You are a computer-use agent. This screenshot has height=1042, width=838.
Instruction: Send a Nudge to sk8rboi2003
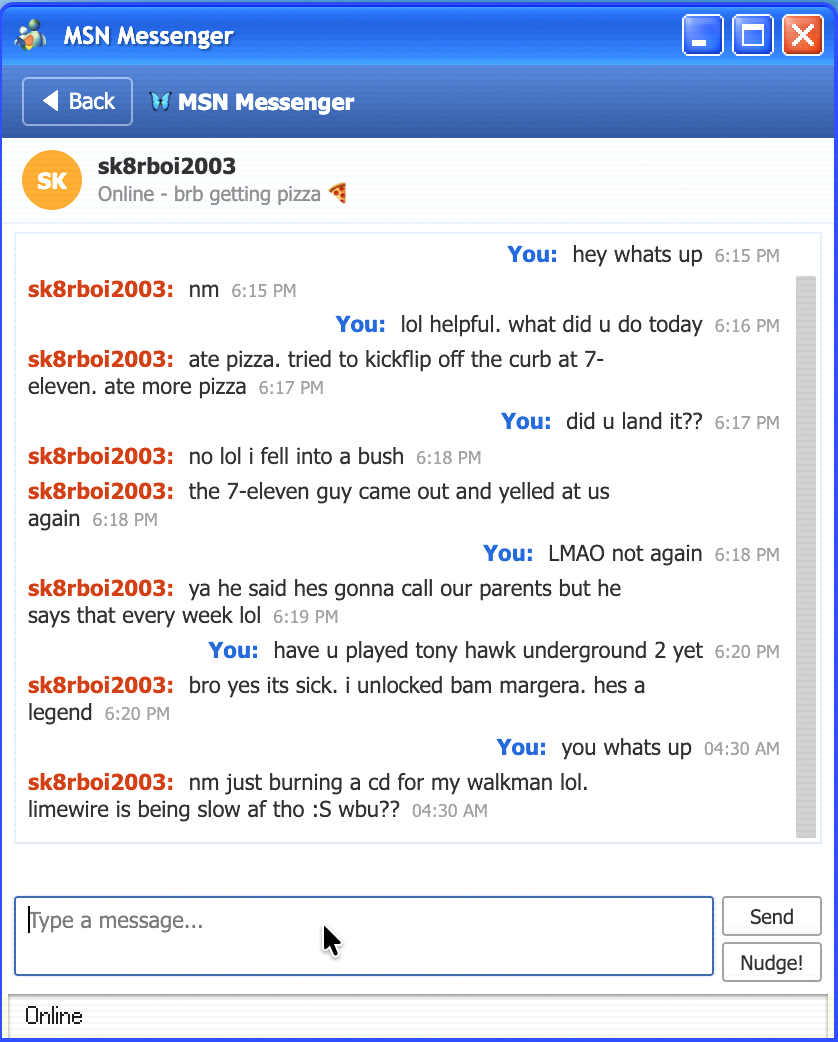point(771,962)
